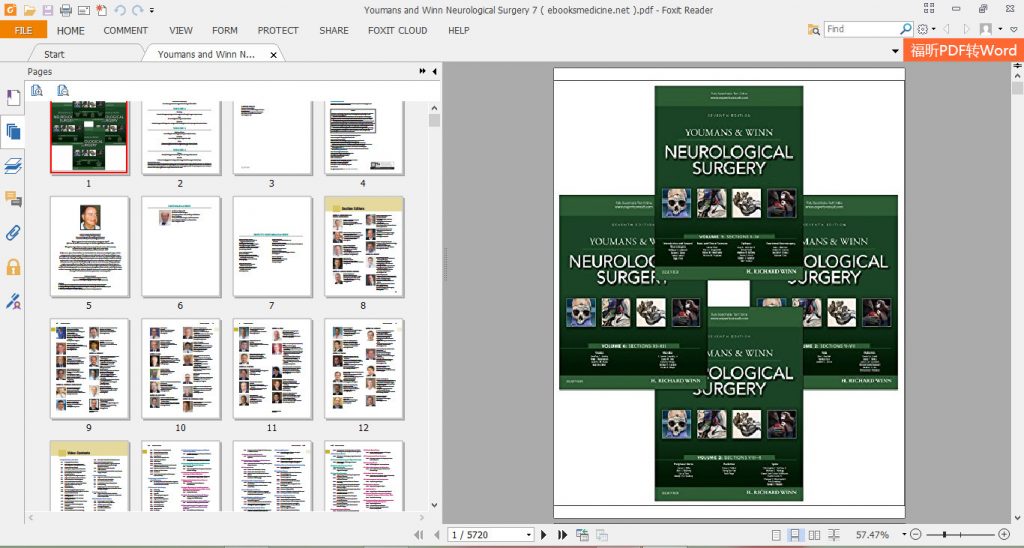This screenshot has width=1024, height=548.
Task: Open the user account dropdown arrow
Action: pyautogui.click(x=1000, y=29)
